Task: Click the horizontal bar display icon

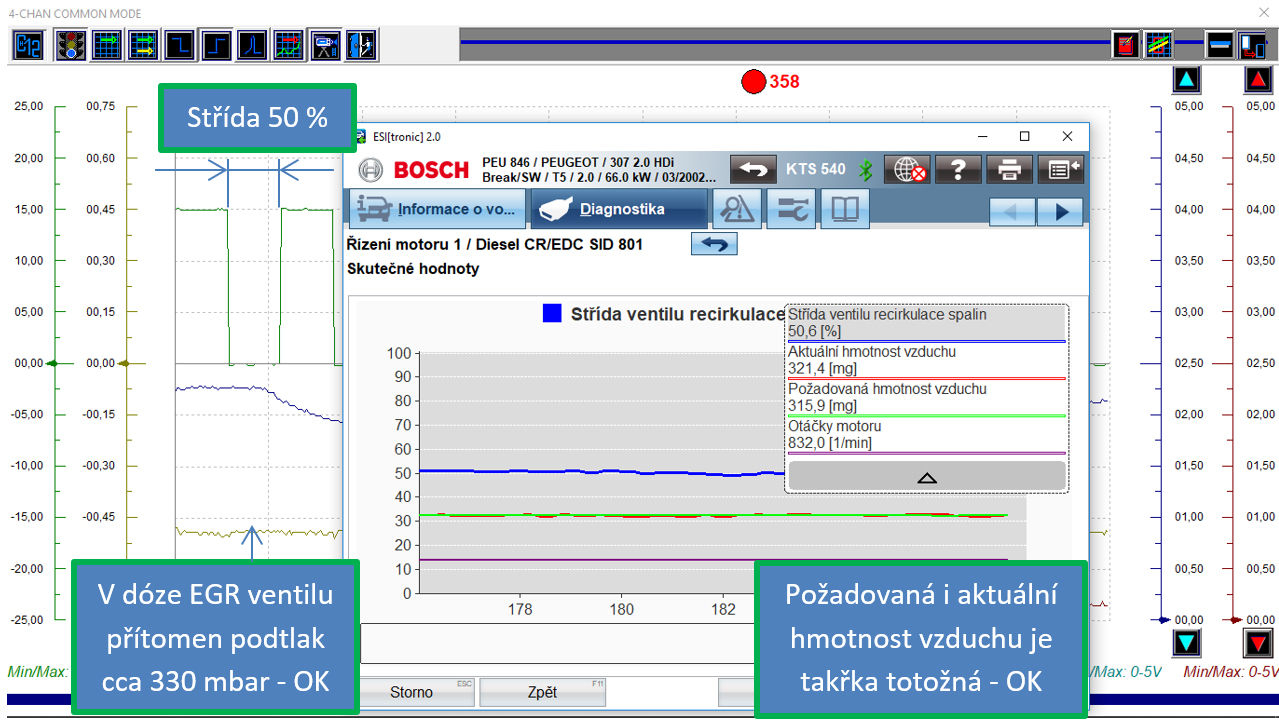Action: [x=1220, y=45]
